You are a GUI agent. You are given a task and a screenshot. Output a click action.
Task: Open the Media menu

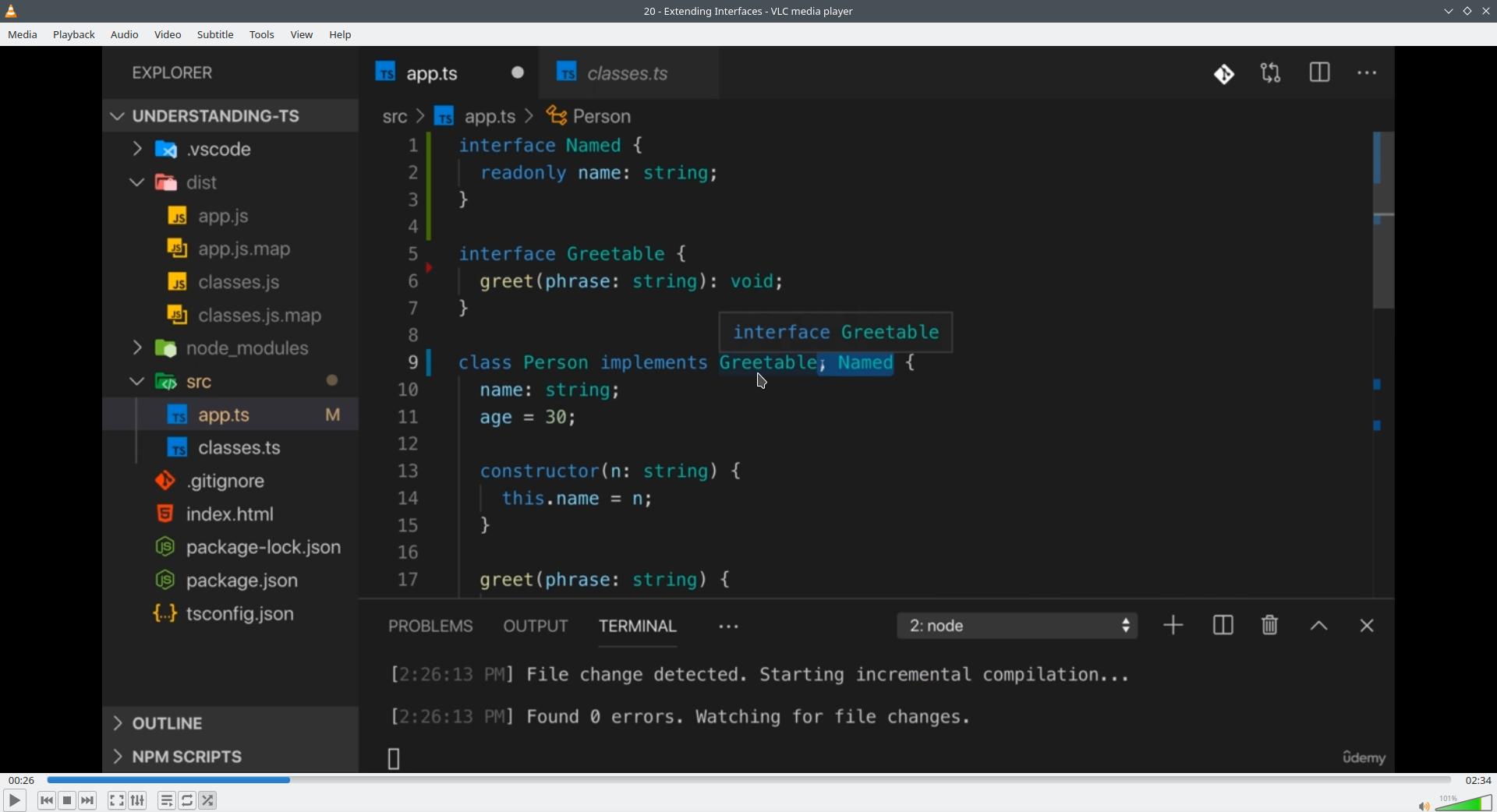click(23, 35)
